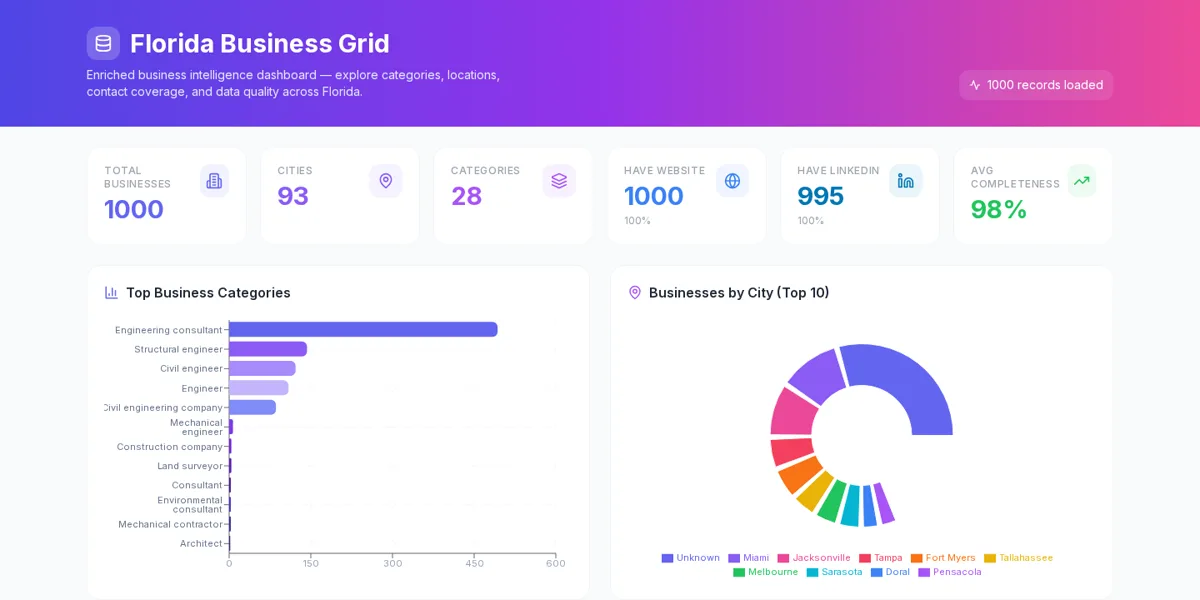Click pin icon next to Businesses by City
The height and width of the screenshot is (600, 1200).
[x=635, y=293]
